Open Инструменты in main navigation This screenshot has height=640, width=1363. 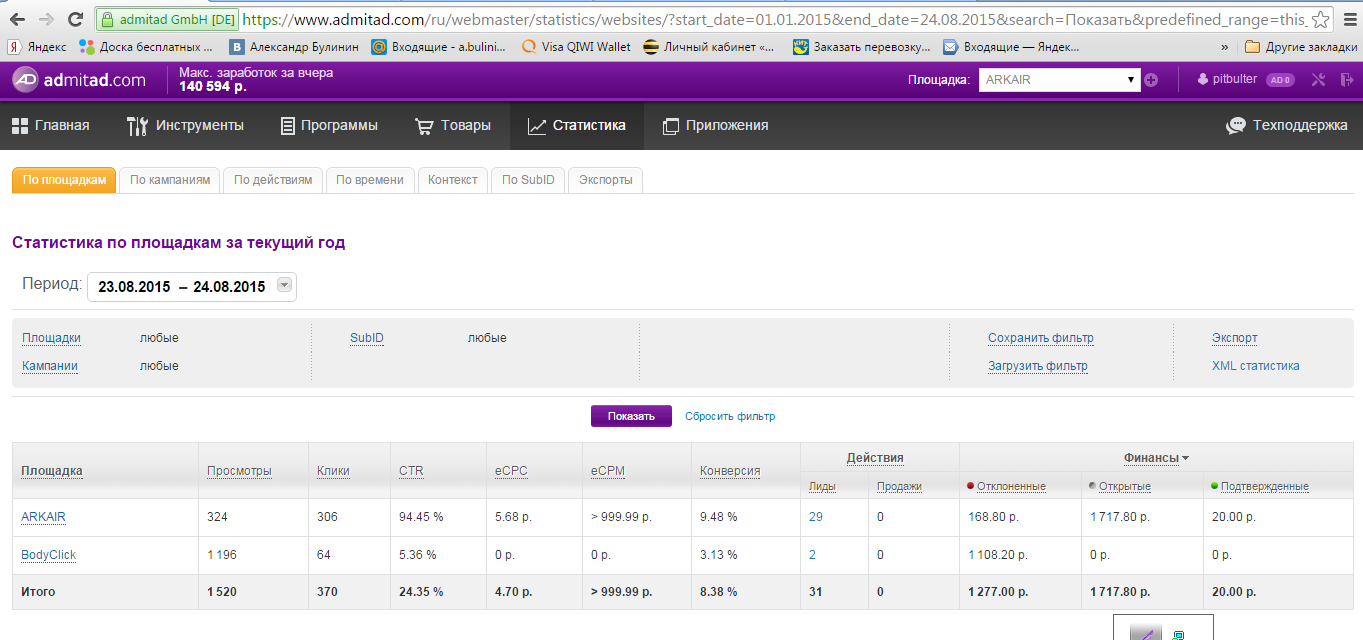click(x=185, y=125)
